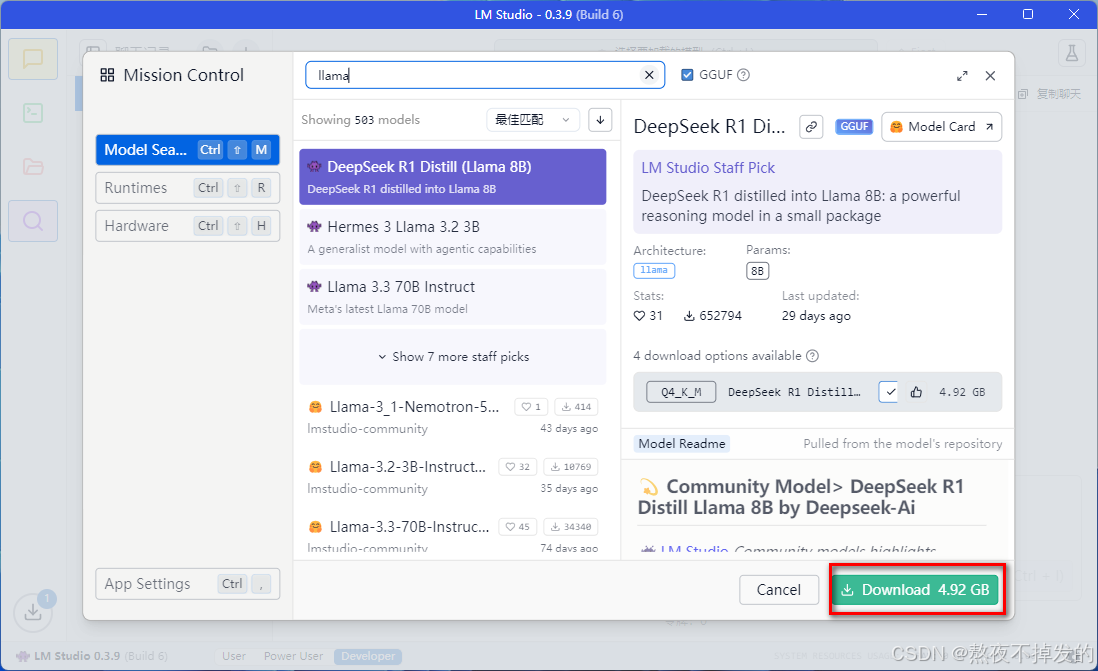Open the Hardware tab
The width and height of the screenshot is (1098, 671).
pyautogui.click(x=188, y=226)
